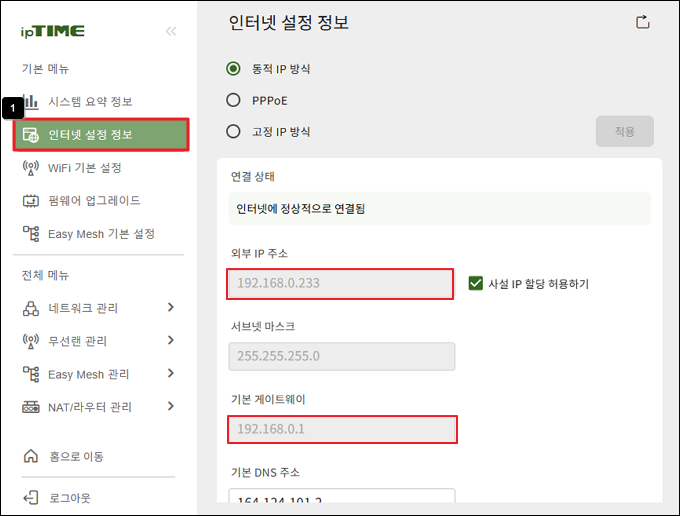Screen dimensions: 680x516
Task: Collapse sidebar with double chevron icon
Action: tap(171, 31)
